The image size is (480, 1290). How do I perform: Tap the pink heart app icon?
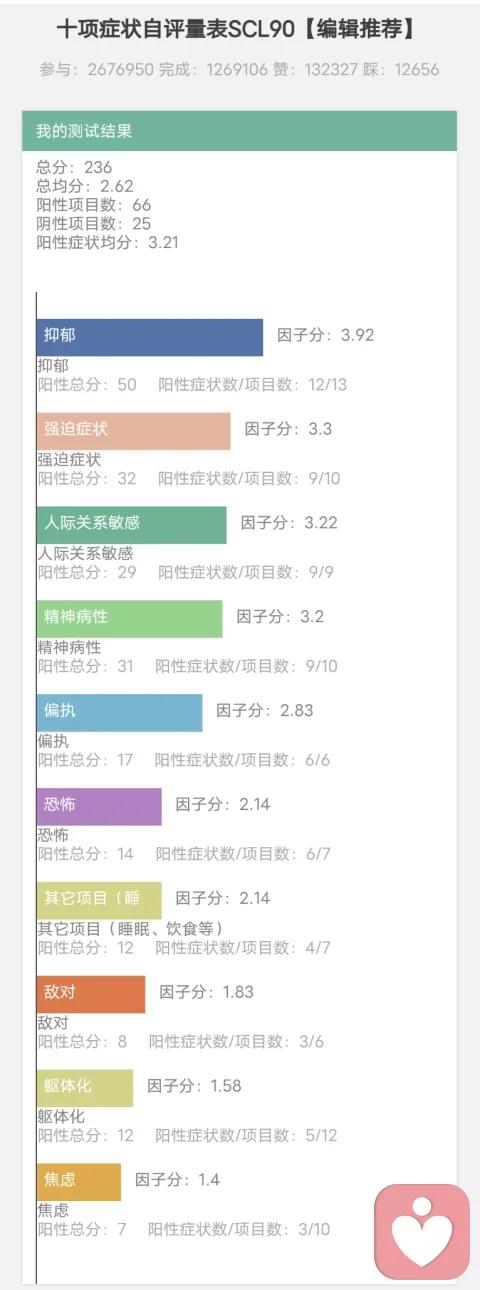[x=422, y=1232]
